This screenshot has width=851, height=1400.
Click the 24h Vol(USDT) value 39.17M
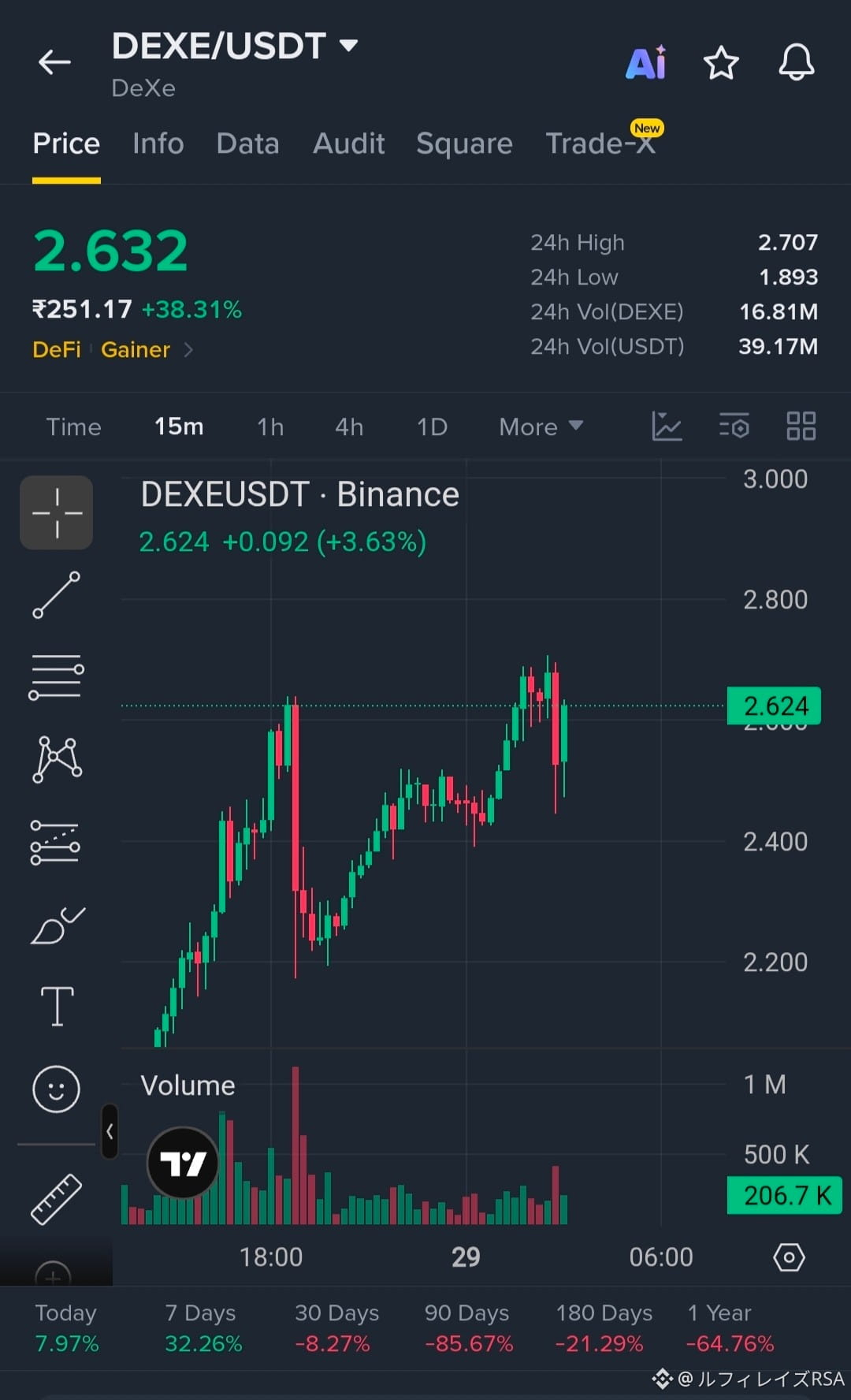[x=778, y=346]
